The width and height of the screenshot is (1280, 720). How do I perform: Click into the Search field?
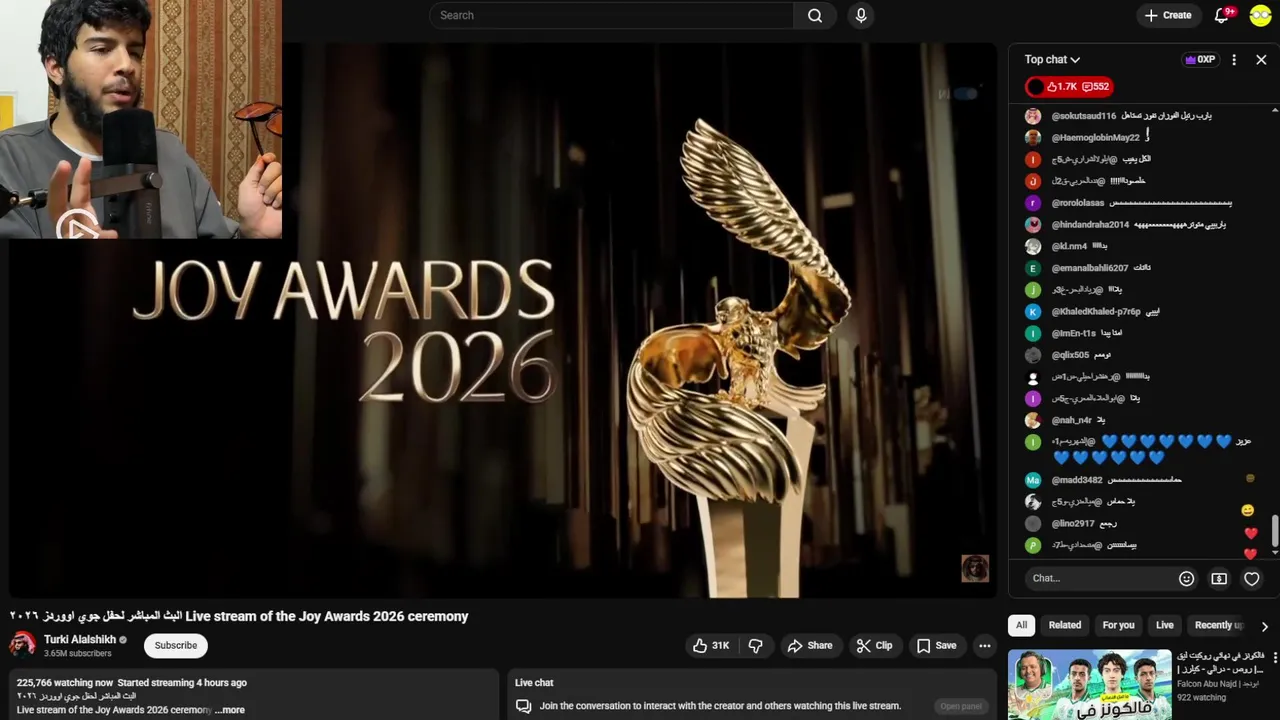(x=612, y=15)
